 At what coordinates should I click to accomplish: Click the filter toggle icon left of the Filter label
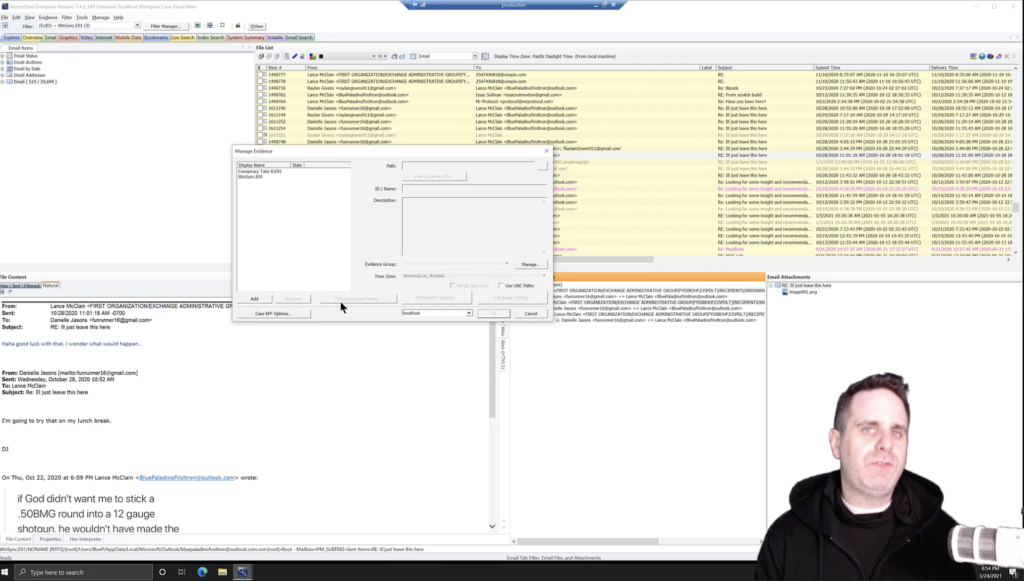click(x=5, y=26)
